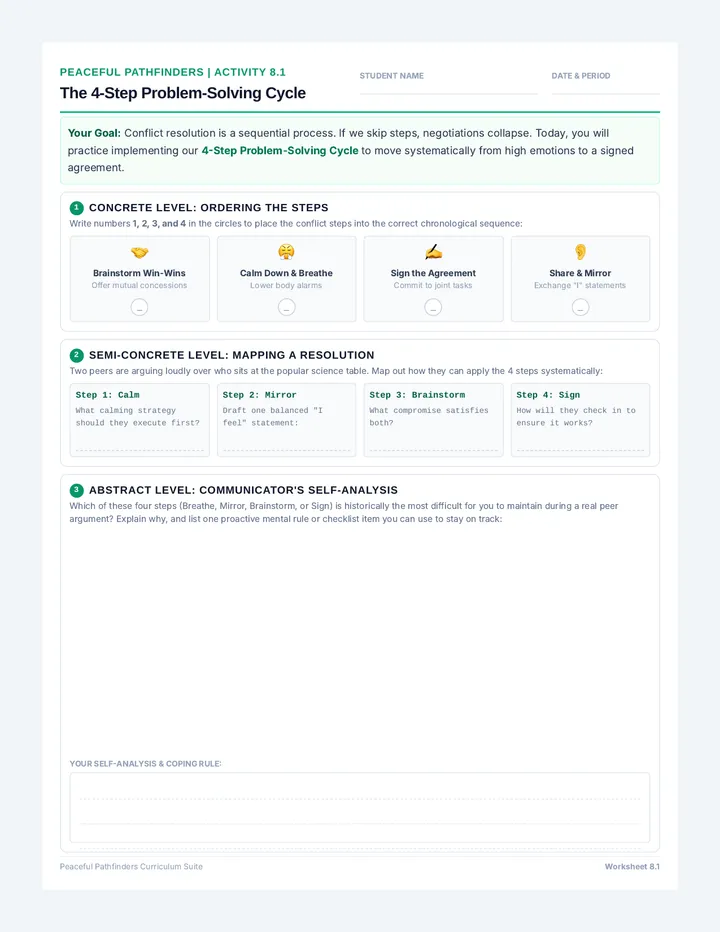Click the green number 2 section badge

77,355
